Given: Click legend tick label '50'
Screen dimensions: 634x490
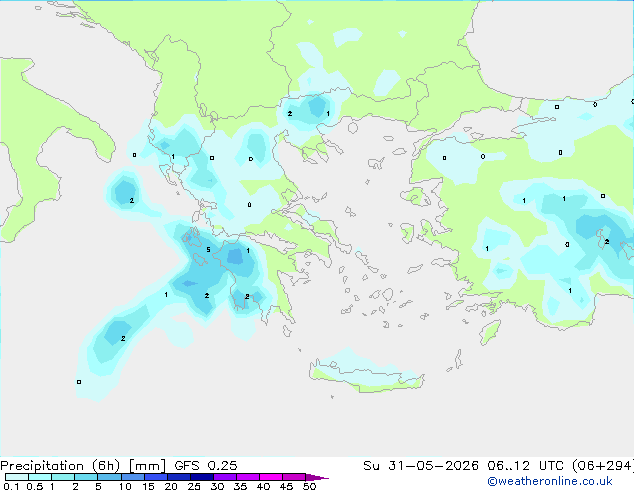Looking at the screenshot, I should [x=310, y=486].
